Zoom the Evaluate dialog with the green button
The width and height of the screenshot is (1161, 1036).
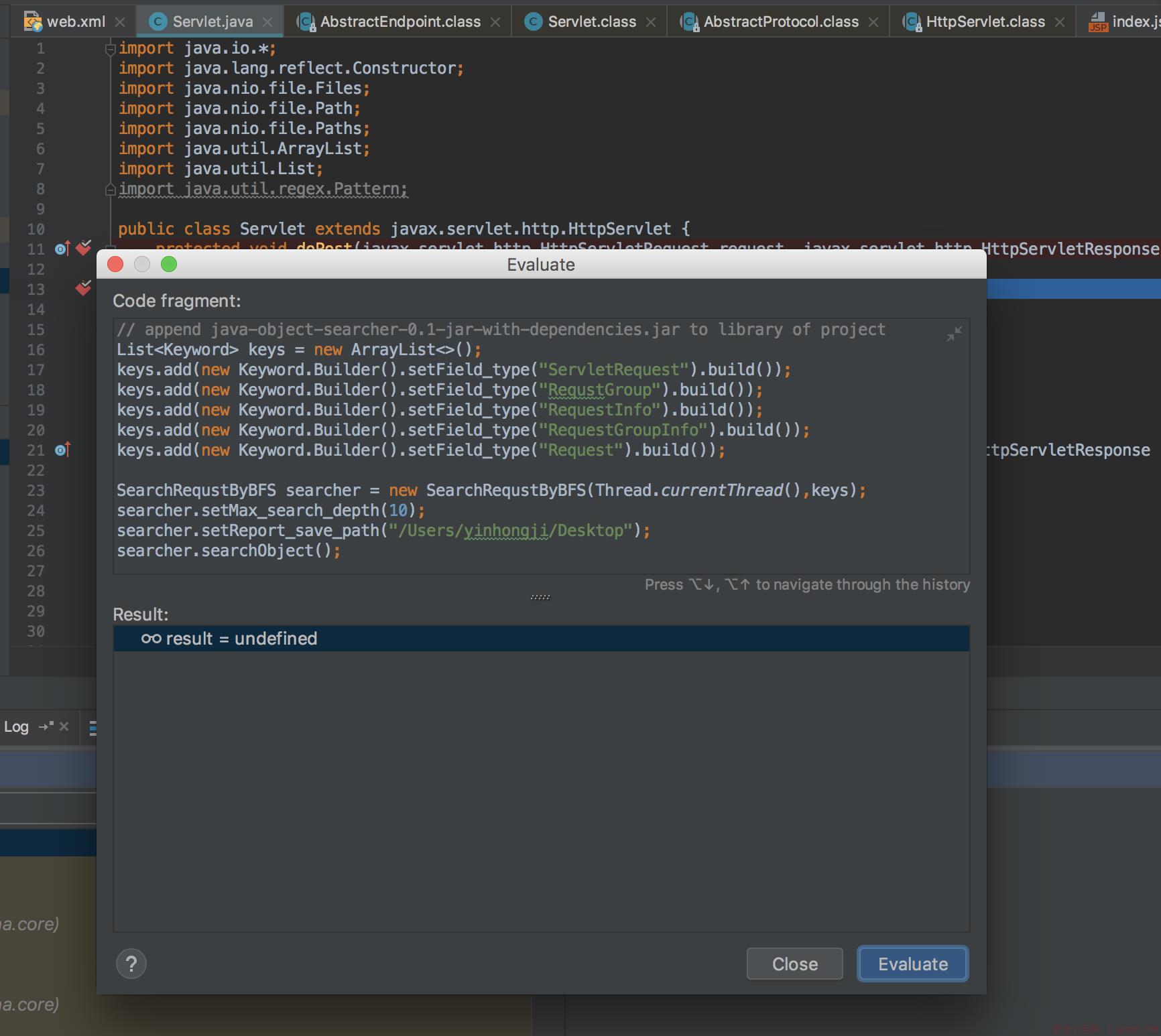click(x=169, y=265)
